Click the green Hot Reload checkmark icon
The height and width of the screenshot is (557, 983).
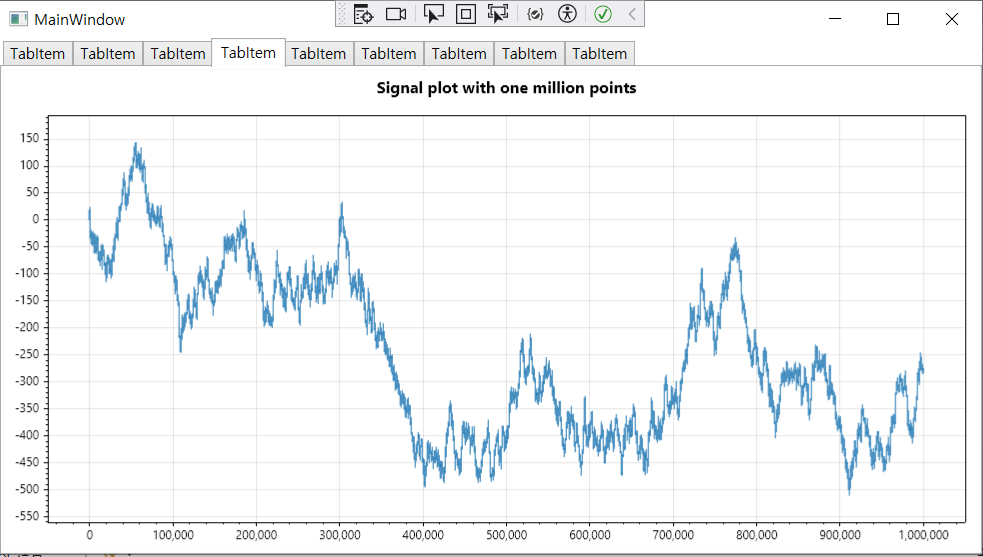click(603, 14)
